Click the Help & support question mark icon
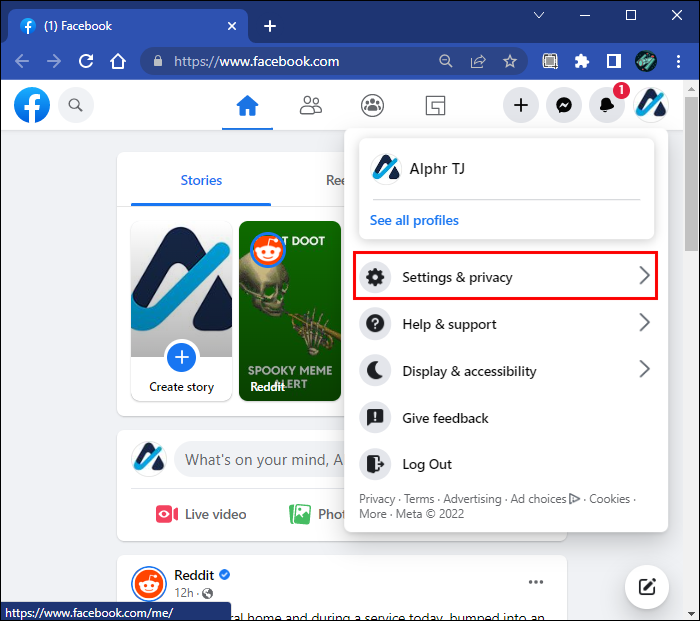This screenshot has height=621, width=700. (375, 324)
